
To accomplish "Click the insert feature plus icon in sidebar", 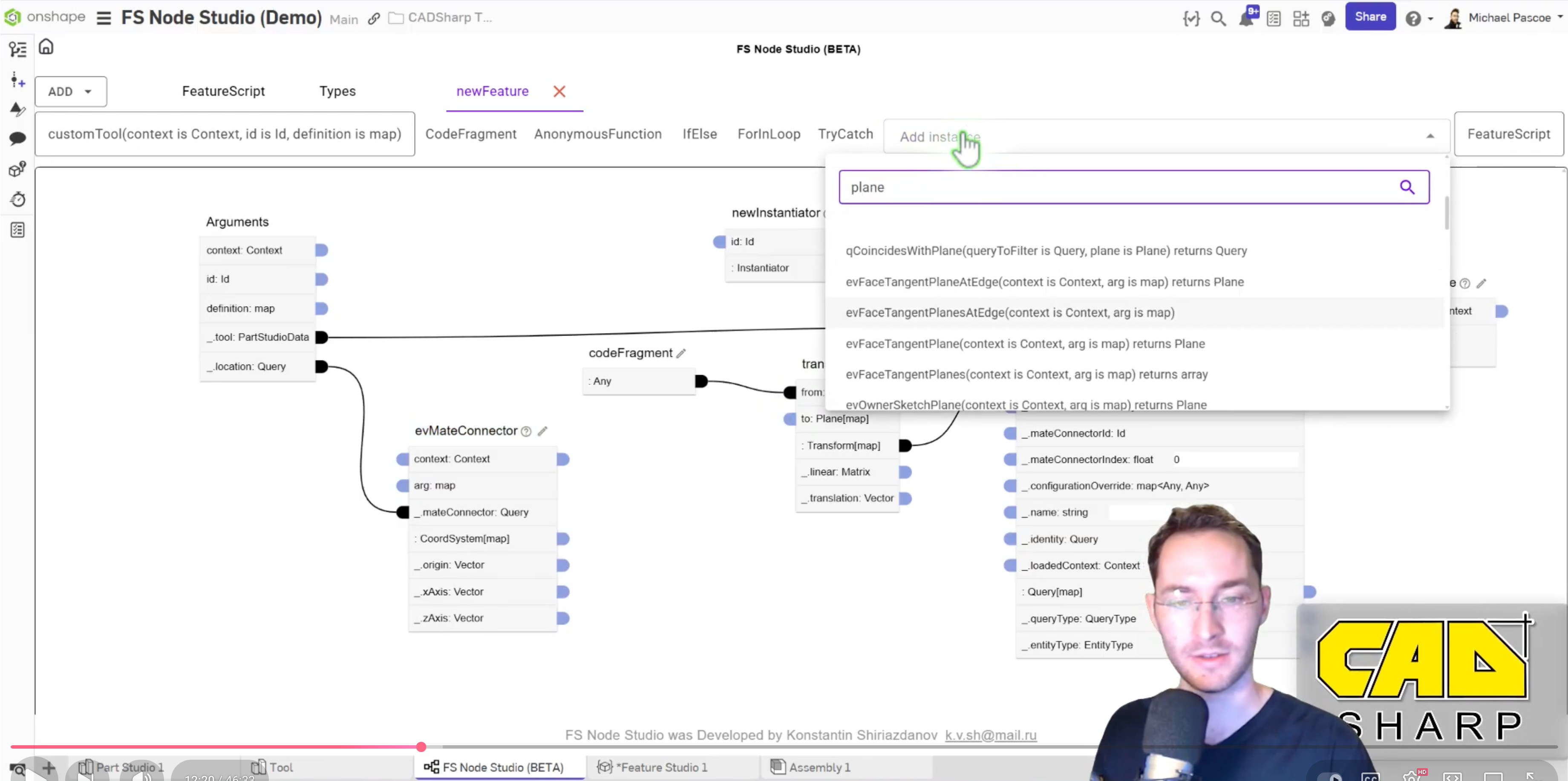I will click(x=17, y=80).
